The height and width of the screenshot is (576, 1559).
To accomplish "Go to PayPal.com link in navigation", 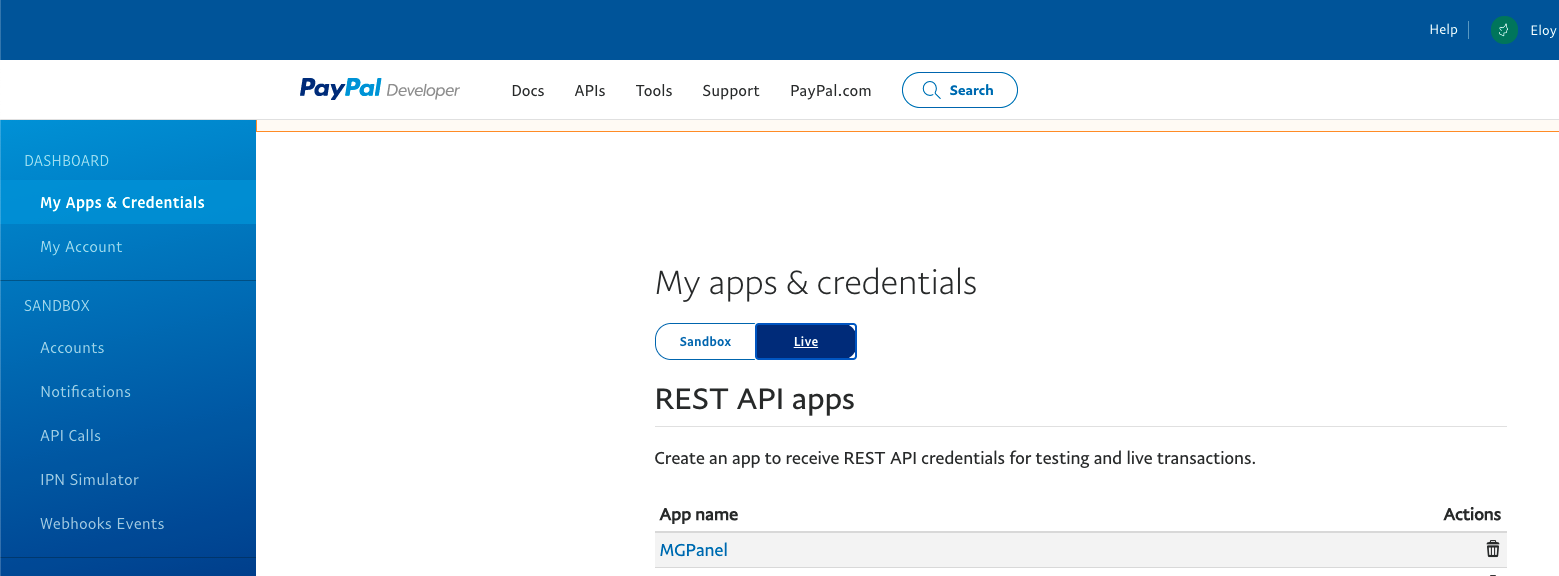I will click(x=831, y=91).
